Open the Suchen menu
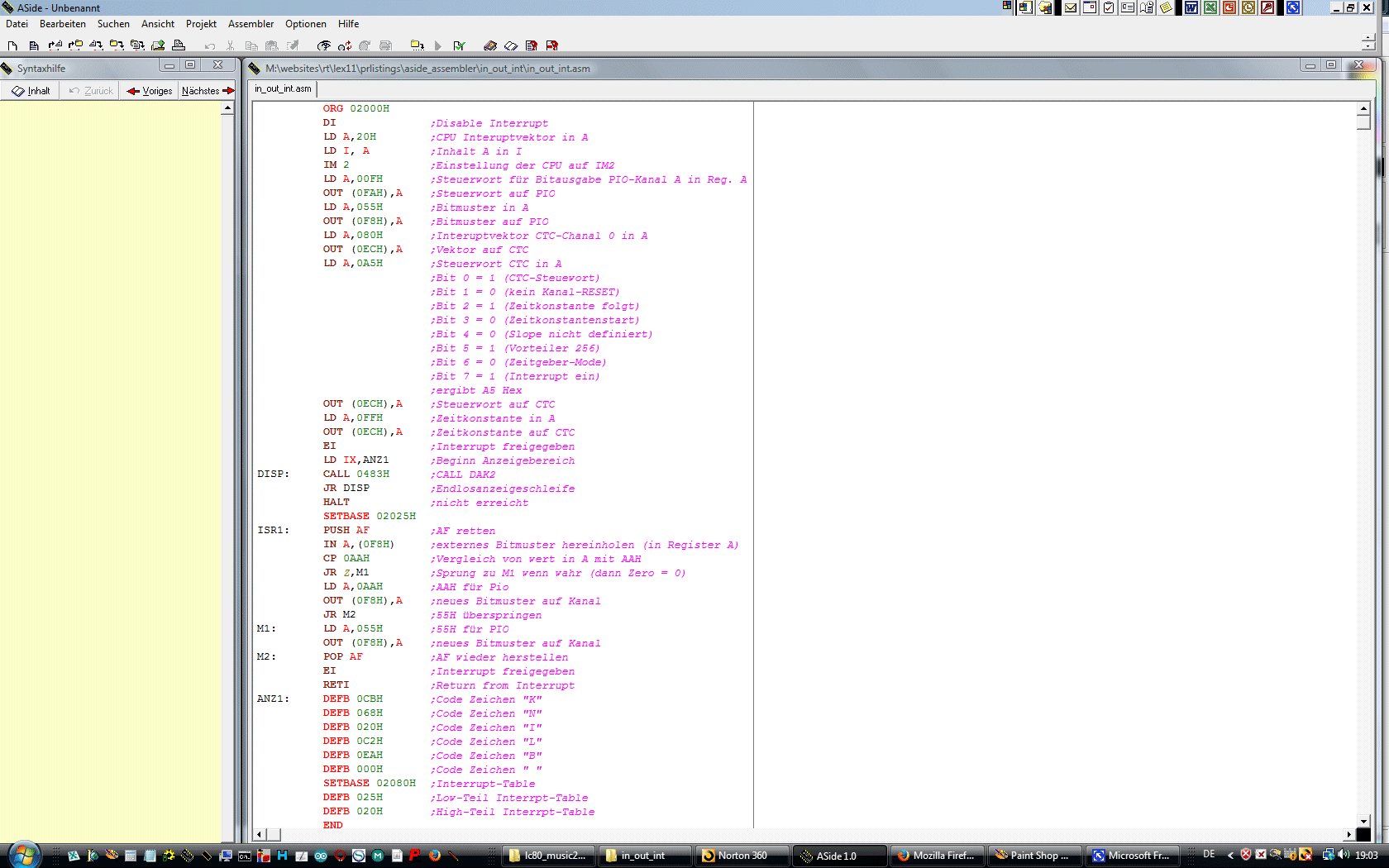The height and width of the screenshot is (868, 1389). [113, 24]
